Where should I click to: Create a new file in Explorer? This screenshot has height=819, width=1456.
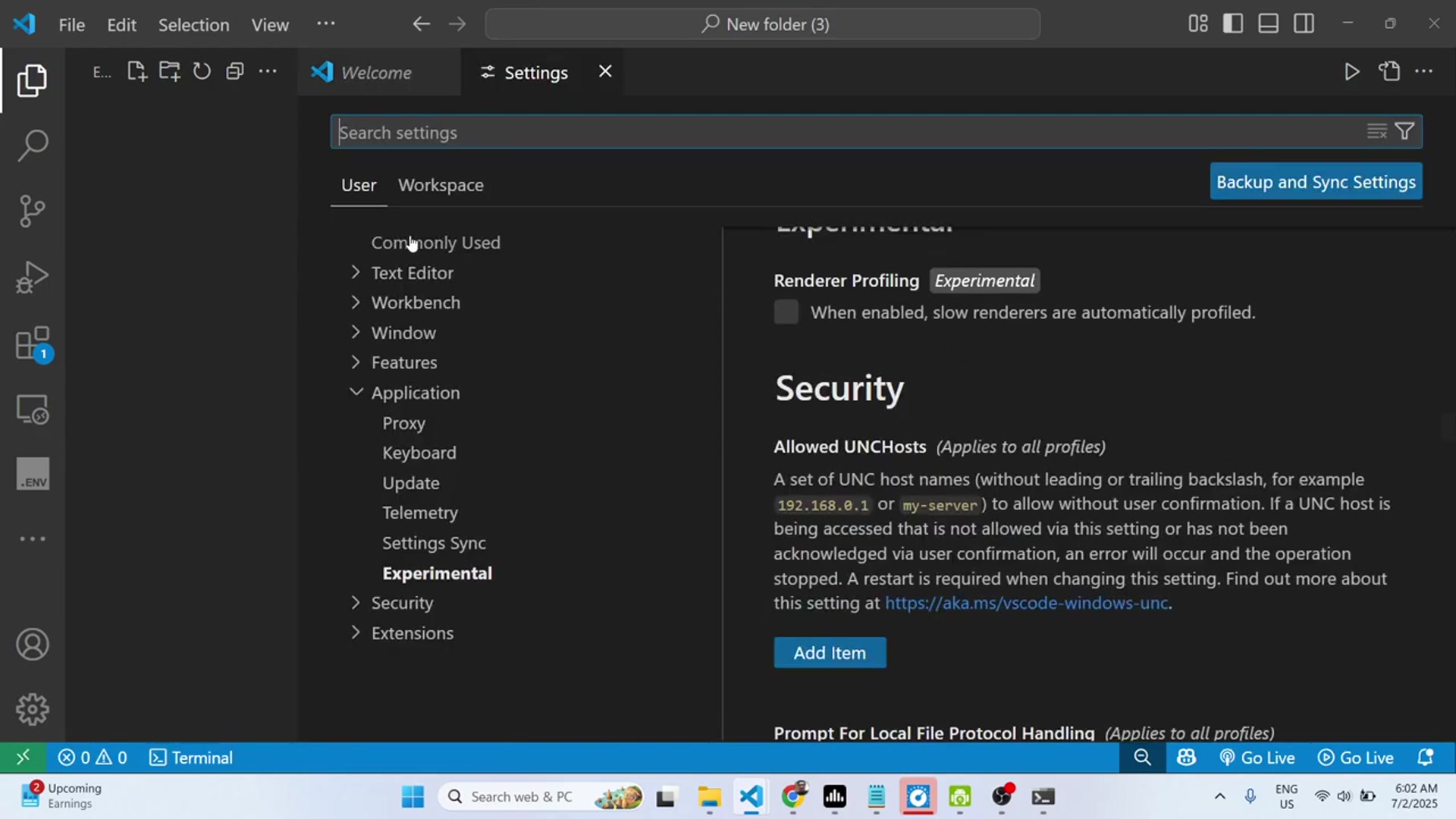pyautogui.click(x=136, y=72)
